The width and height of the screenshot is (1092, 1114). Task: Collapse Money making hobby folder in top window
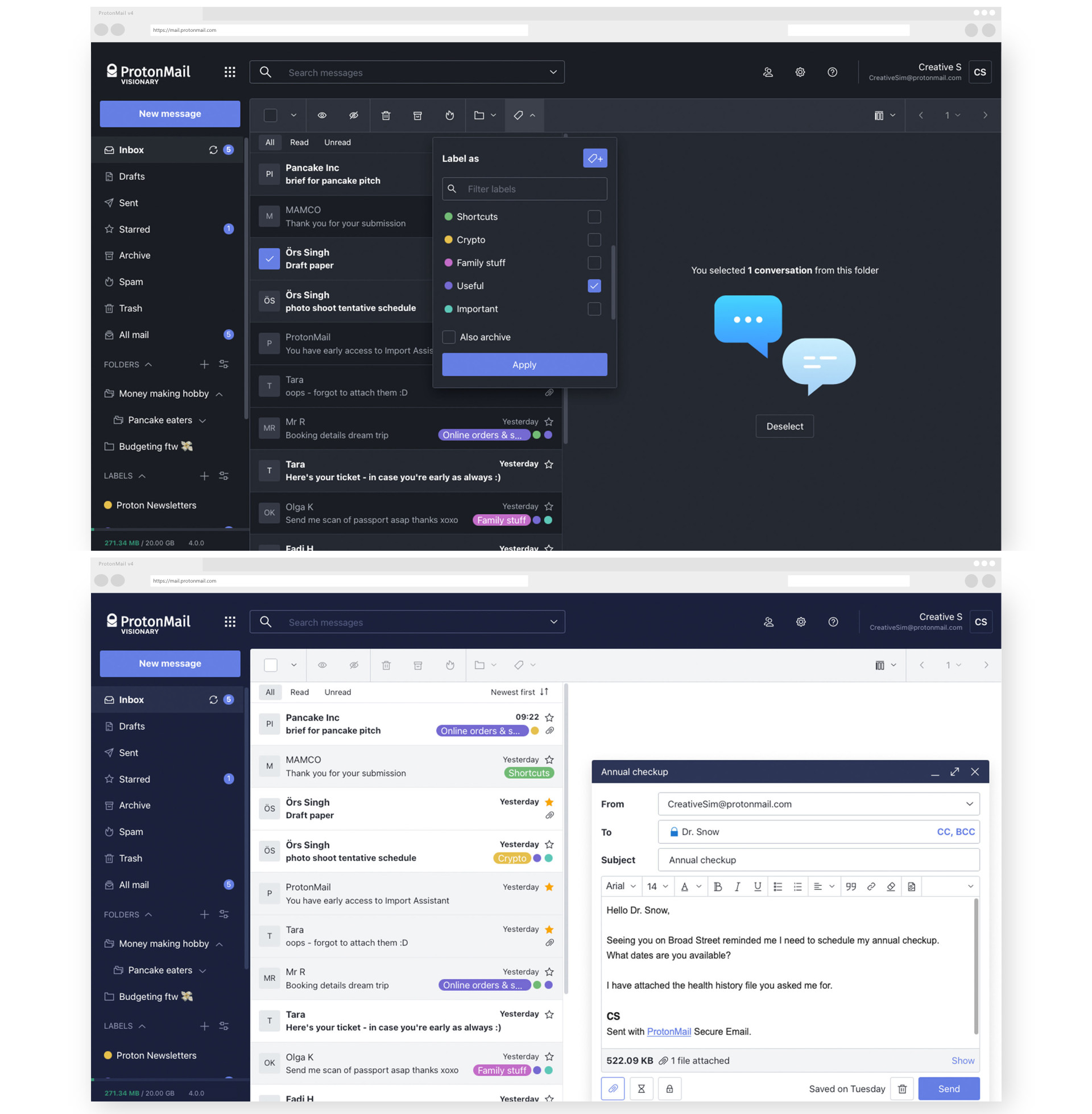(219, 394)
